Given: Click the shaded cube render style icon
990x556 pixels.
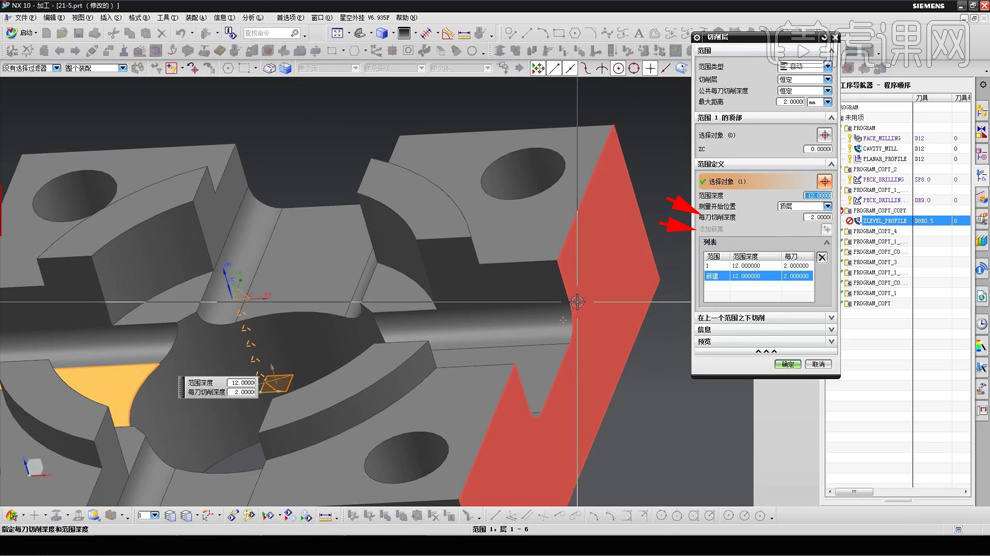Looking at the screenshot, I should point(382,33).
